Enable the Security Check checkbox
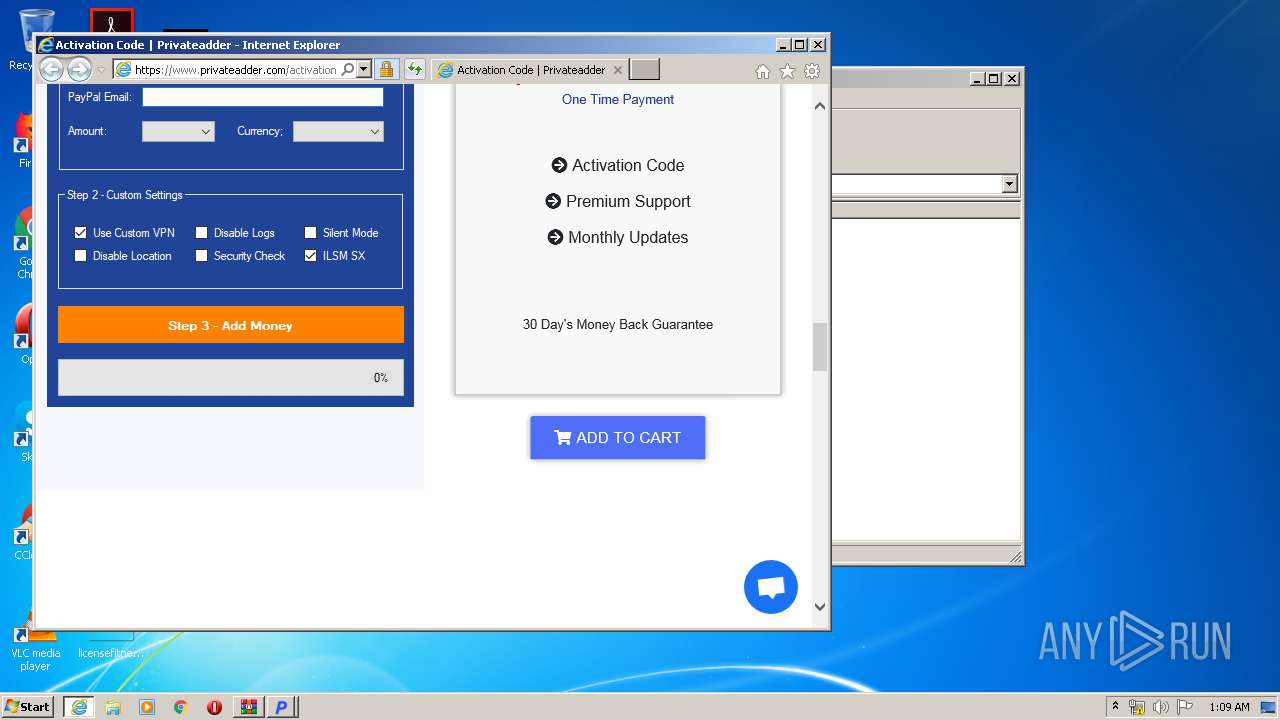Viewport: 1280px width, 720px height. pos(201,255)
